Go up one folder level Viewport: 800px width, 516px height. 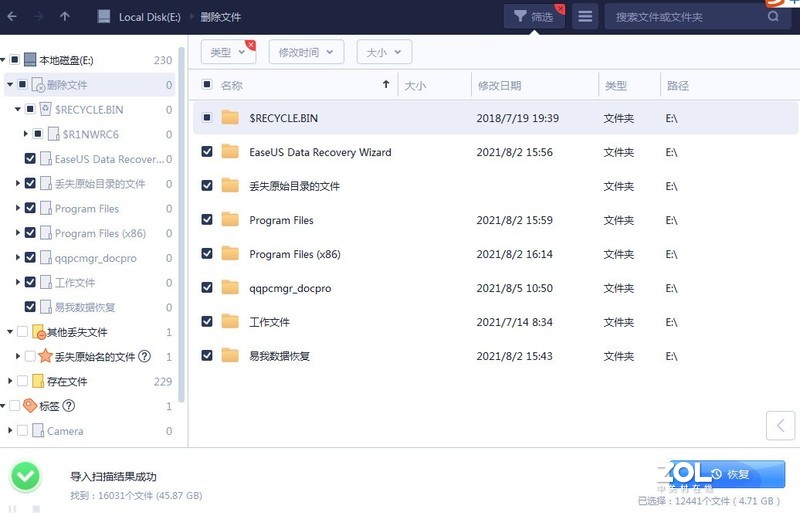click(x=65, y=16)
